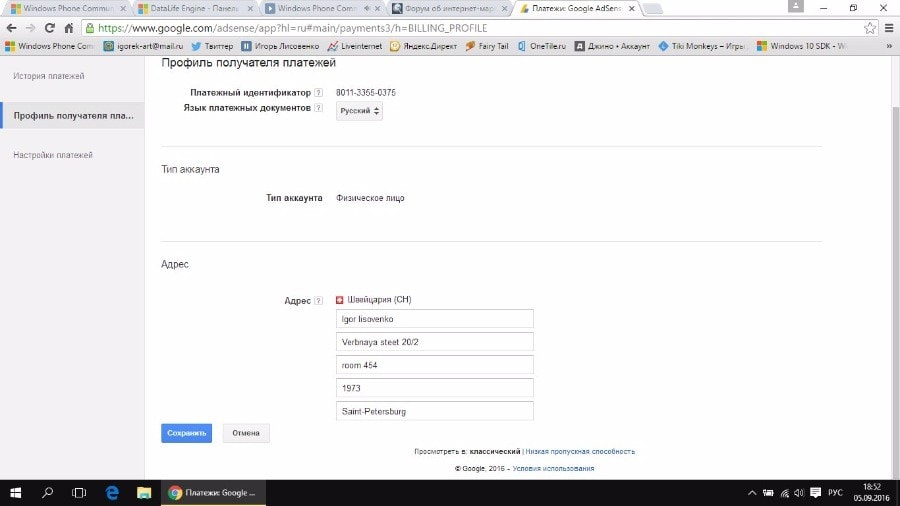Open the Liveinternet bookmark
This screenshot has height=506, width=900.
[x=355, y=46]
